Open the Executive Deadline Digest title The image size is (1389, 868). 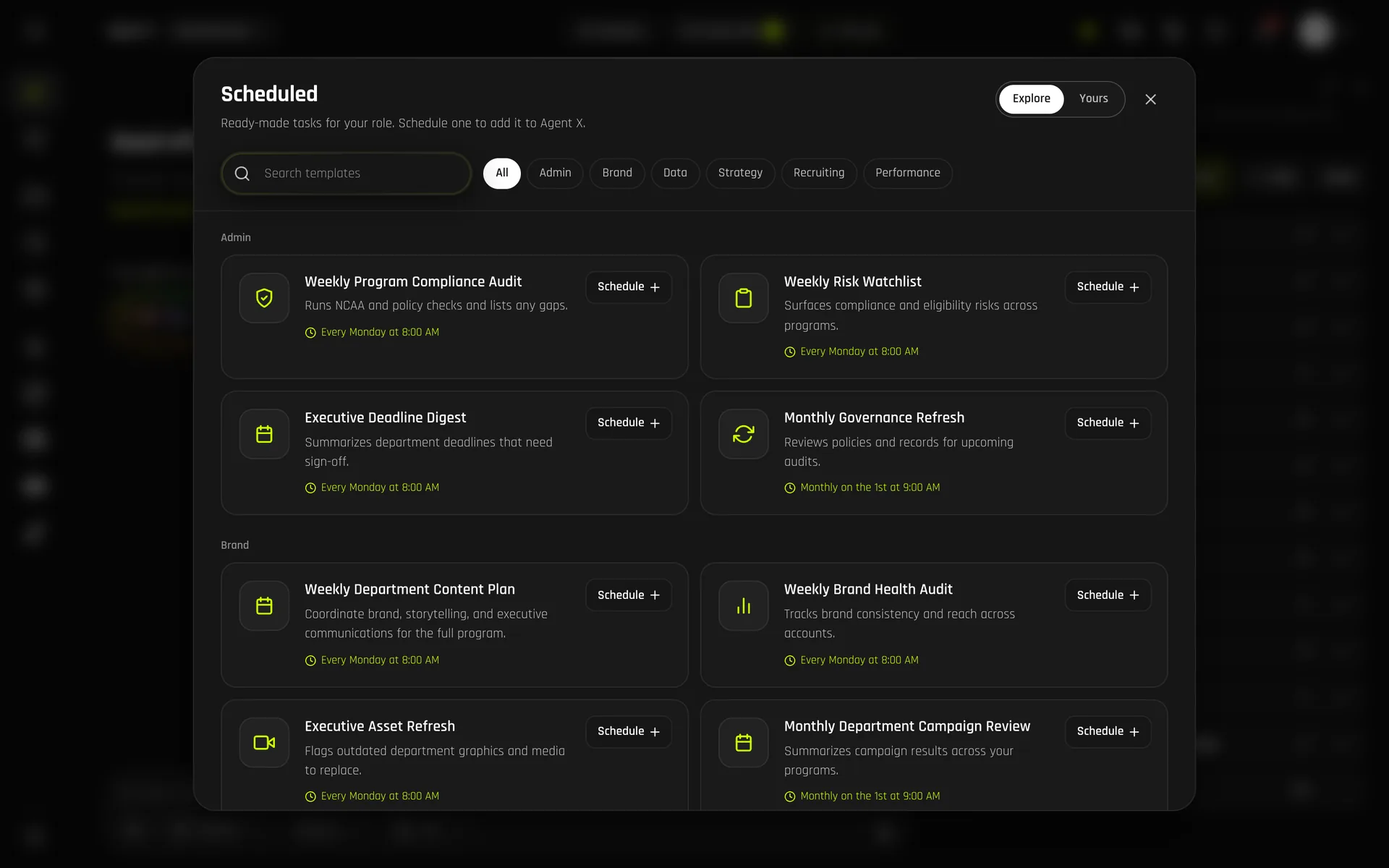tap(385, 418)
